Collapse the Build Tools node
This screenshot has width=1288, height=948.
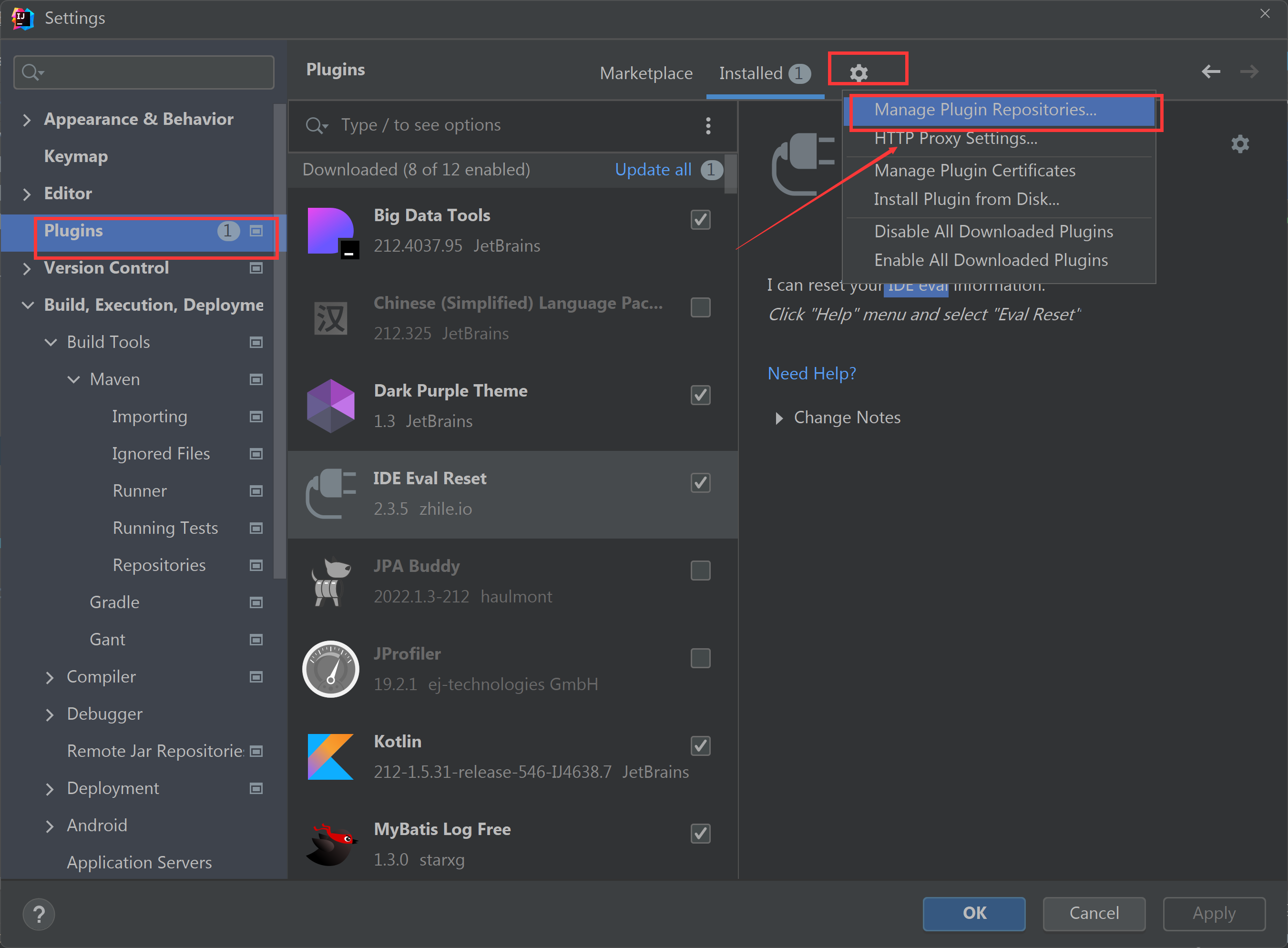tap(51, 343)
